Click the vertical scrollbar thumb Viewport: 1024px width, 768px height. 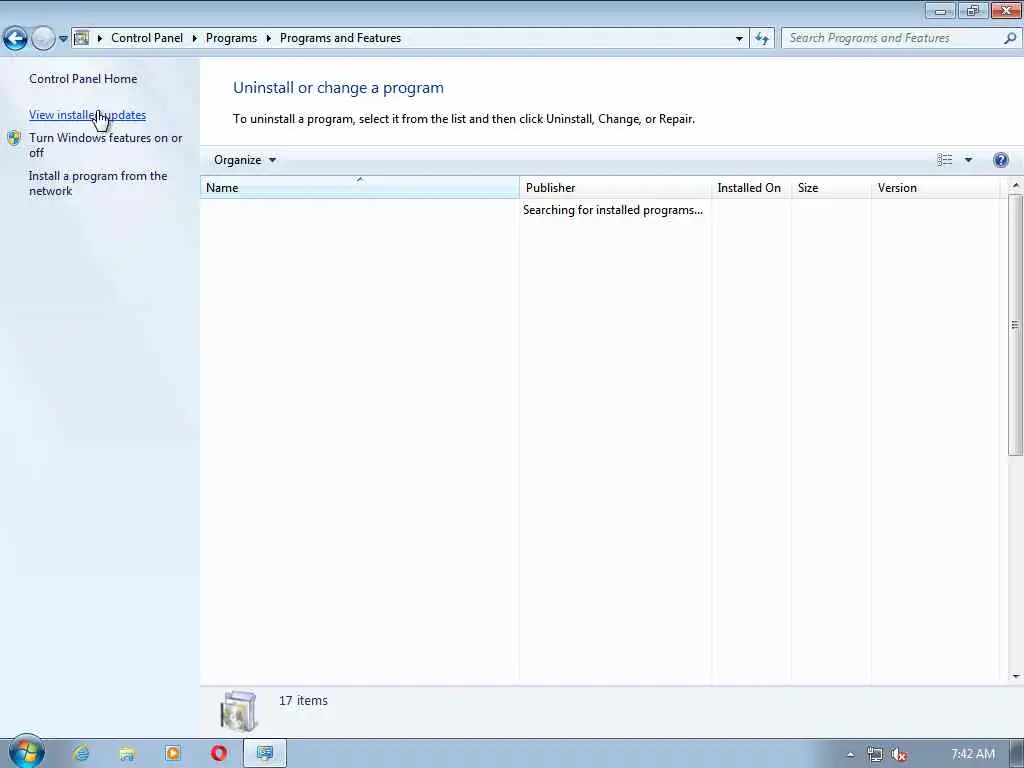pyautogui.click(x=1016, y=325)
